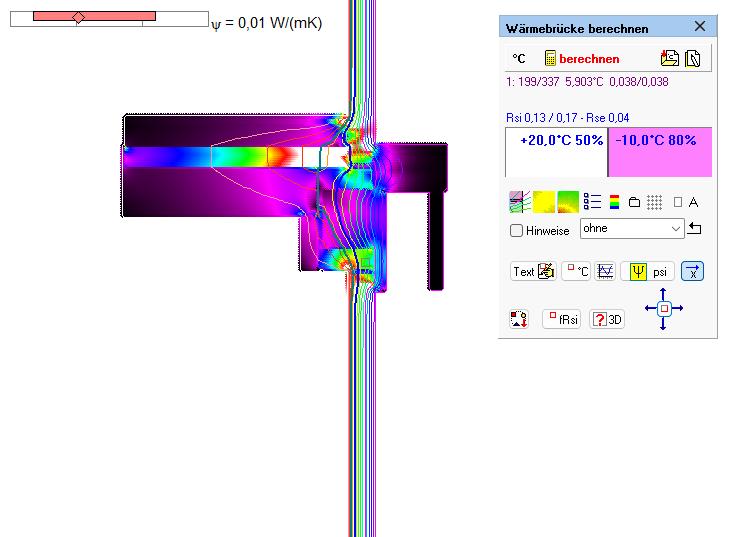Click the letter A text icon
Screen dimensions: 750x537
[694, 202]
